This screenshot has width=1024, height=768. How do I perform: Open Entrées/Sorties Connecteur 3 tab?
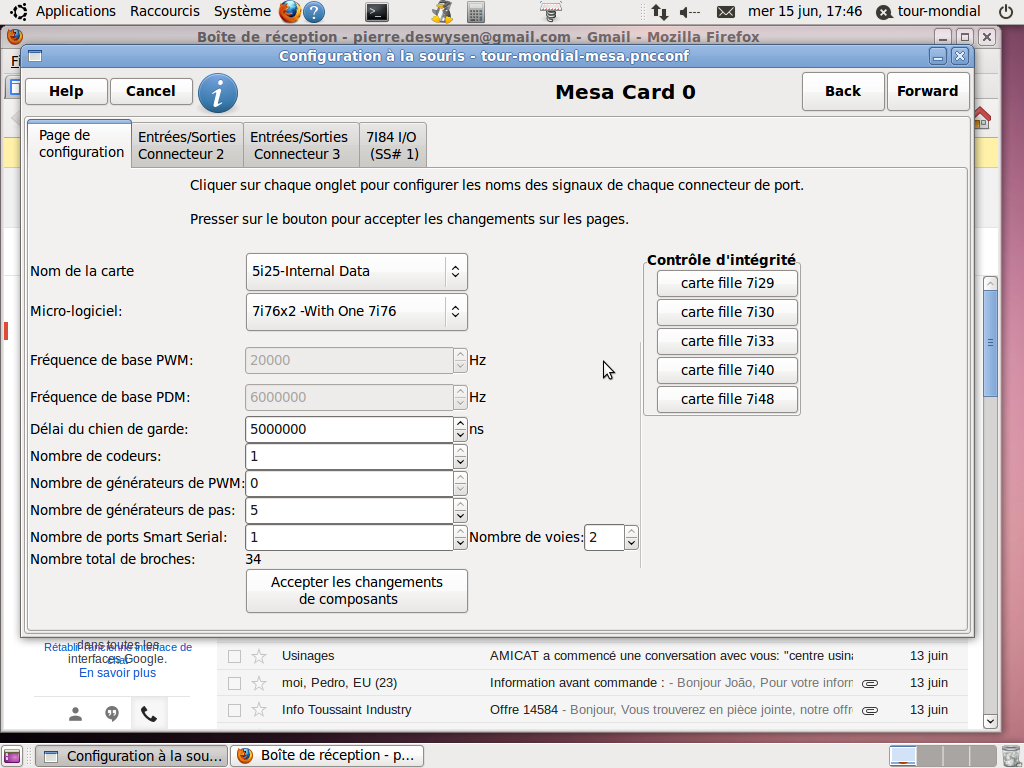(300, 145)
